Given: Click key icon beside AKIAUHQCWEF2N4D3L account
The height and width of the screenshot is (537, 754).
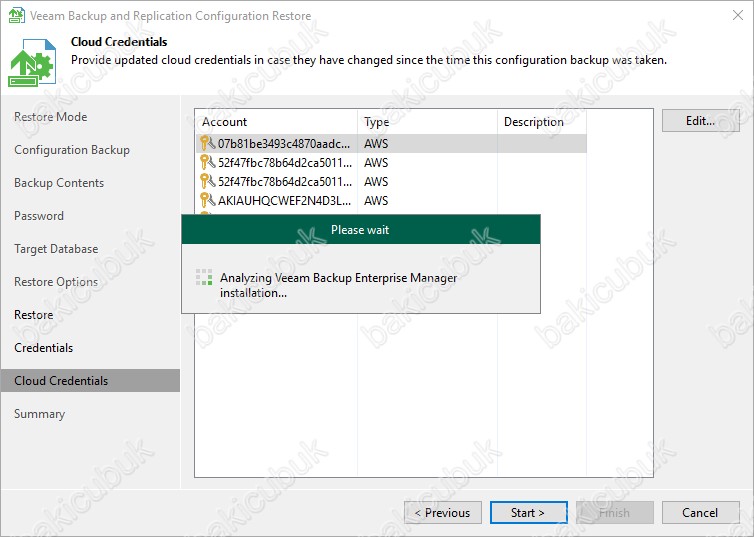Looking at the screenshot, I should click(207, 200).
